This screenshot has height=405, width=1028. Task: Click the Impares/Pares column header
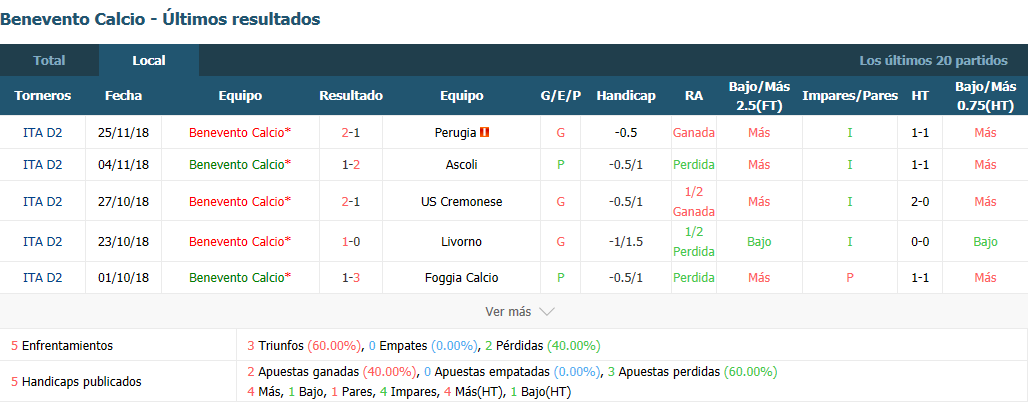pyautogui.click(x=850, y=96)
